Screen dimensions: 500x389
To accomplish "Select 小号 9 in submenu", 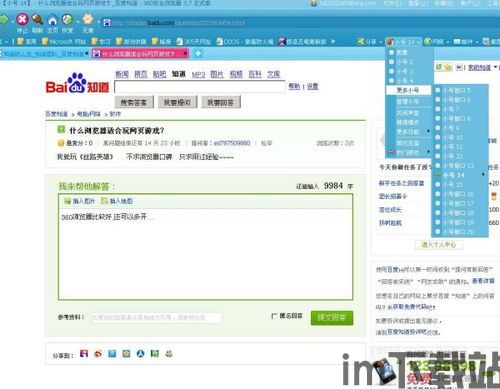I will tap(460, 128).
